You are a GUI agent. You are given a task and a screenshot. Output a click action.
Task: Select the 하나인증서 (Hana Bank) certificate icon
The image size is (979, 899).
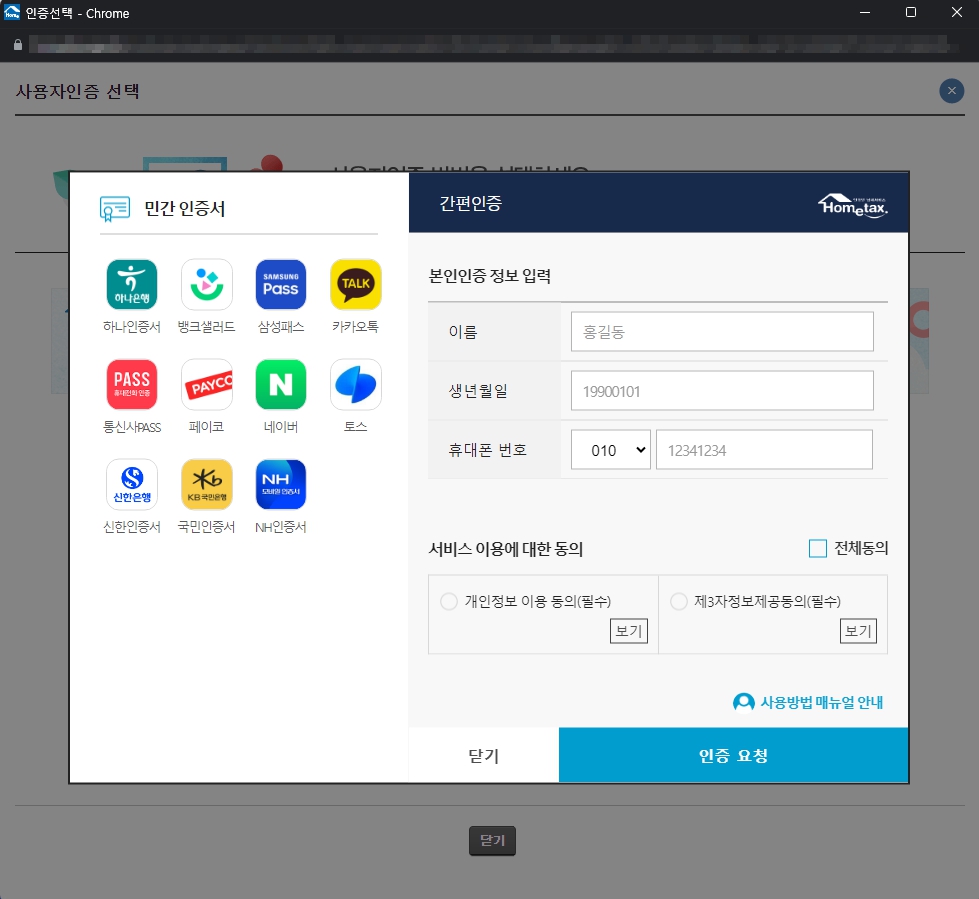[132, 285]
